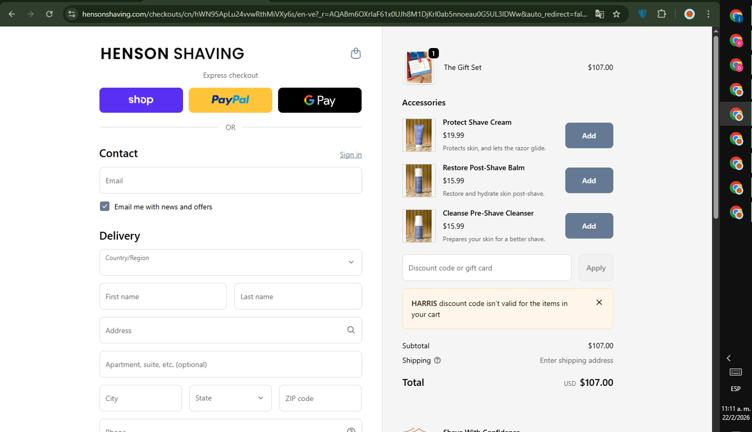Reload the checkout page
This screenshot has height=432, width=752.
coord(49,14)
